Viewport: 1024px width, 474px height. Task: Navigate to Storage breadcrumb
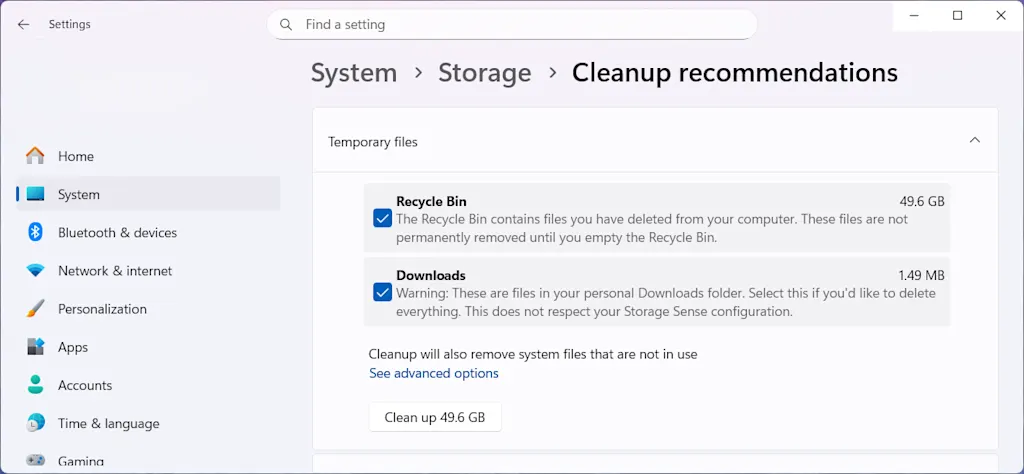pyautogui.click(x=484, y=73)
